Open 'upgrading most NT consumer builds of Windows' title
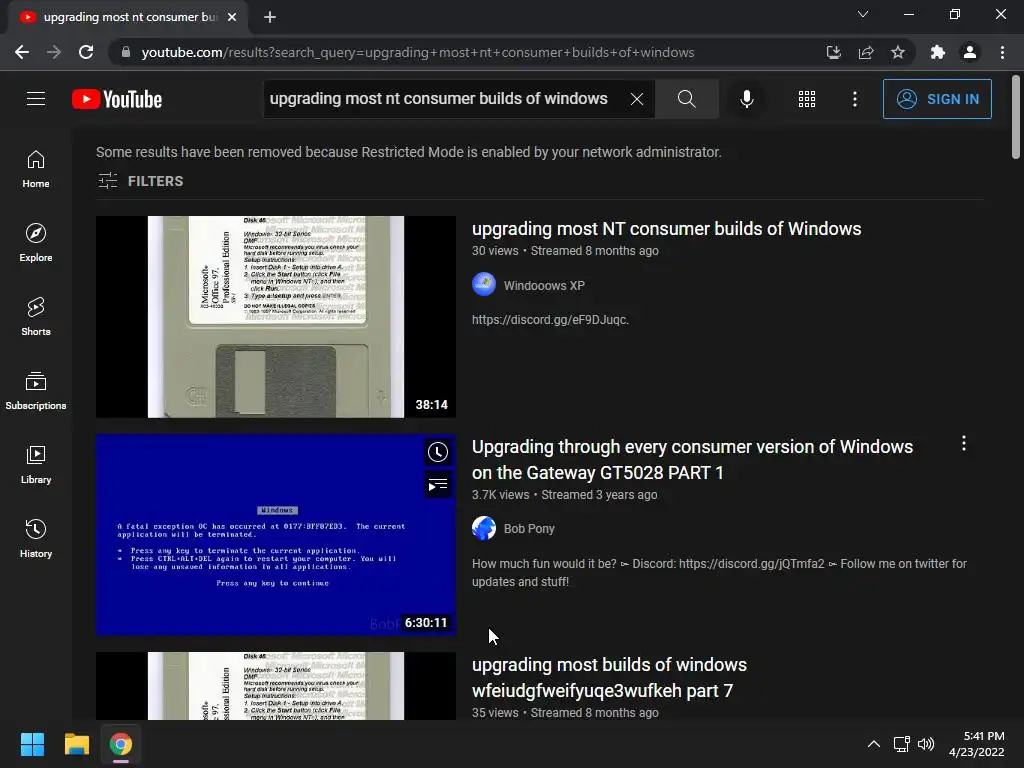The width and height of the screenshot is (1024, 768). (x=666, y=229)
